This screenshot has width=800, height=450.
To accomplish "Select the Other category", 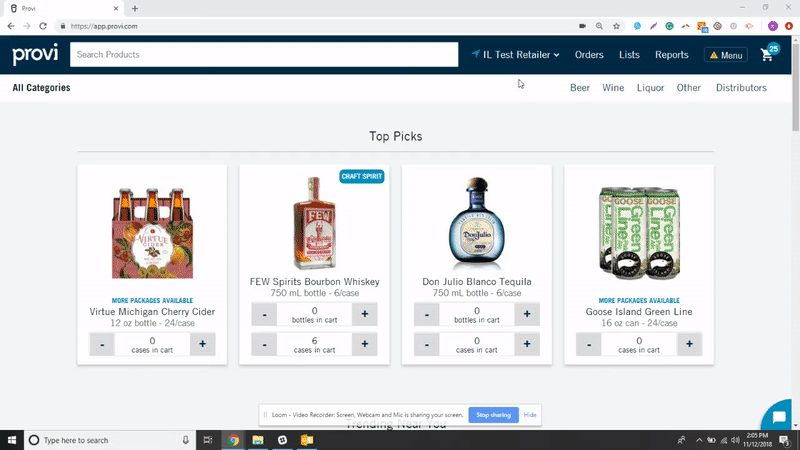I will point(688,88).
